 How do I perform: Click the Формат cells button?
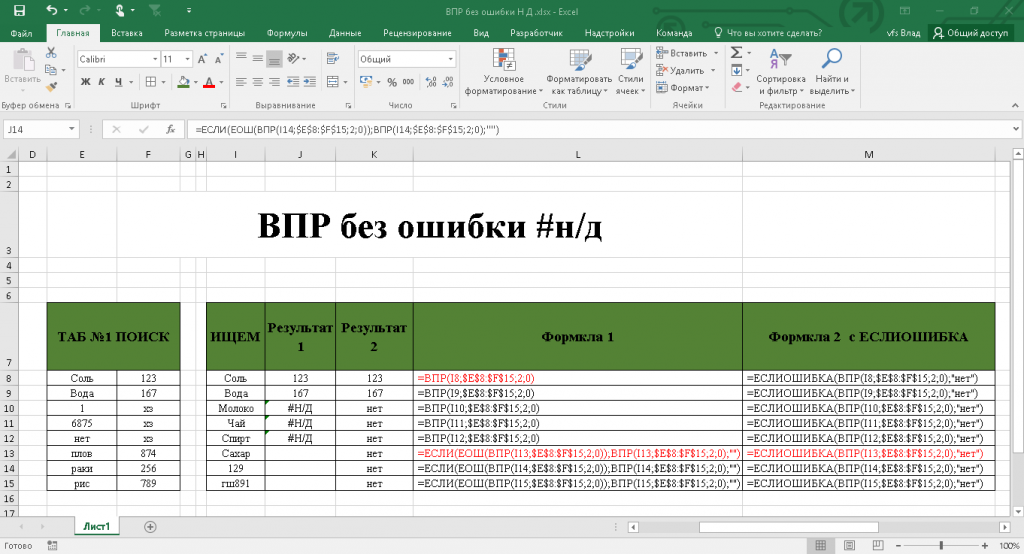pos(683,87)
